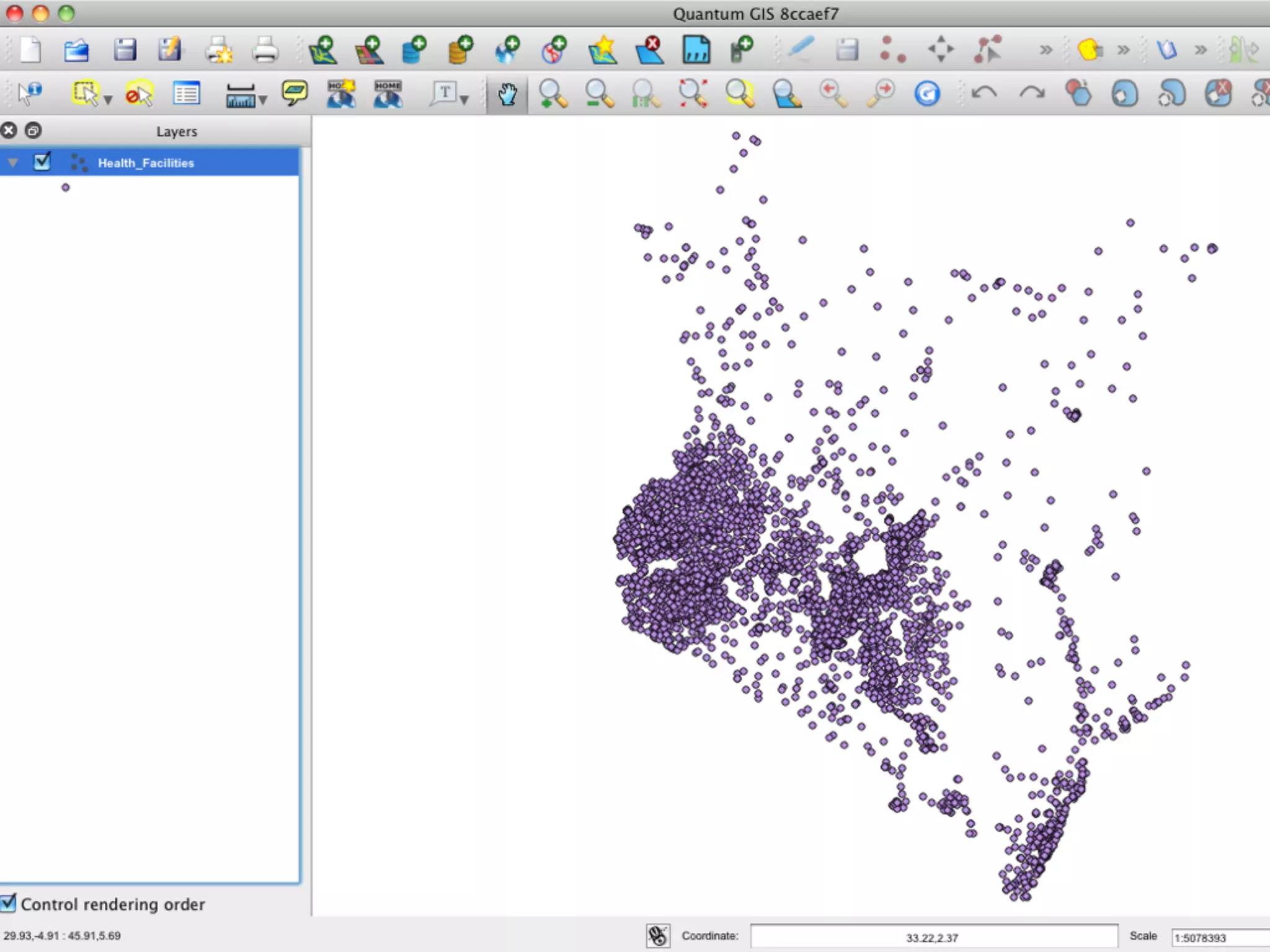1270x952 pixels.
Task: Toggle the render status icon beside Coordinate
Action: tap(657, 936)
